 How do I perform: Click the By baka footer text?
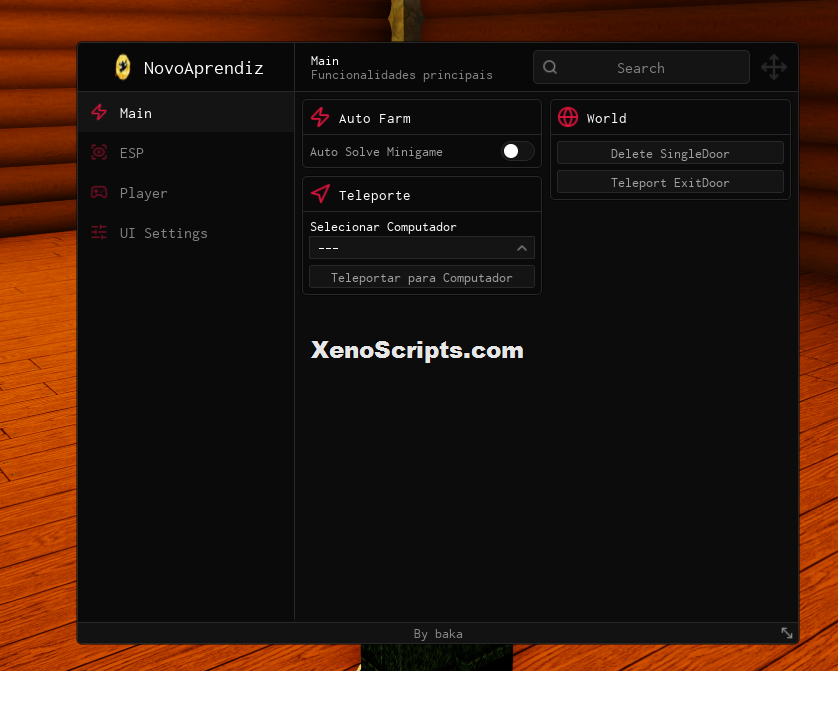tap(438, 634)
